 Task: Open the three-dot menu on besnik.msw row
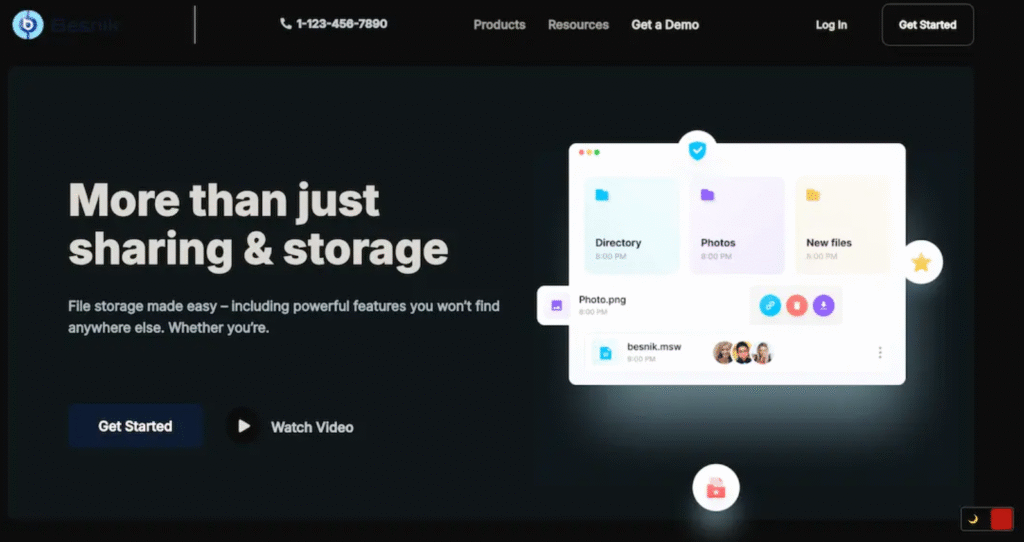880,353
